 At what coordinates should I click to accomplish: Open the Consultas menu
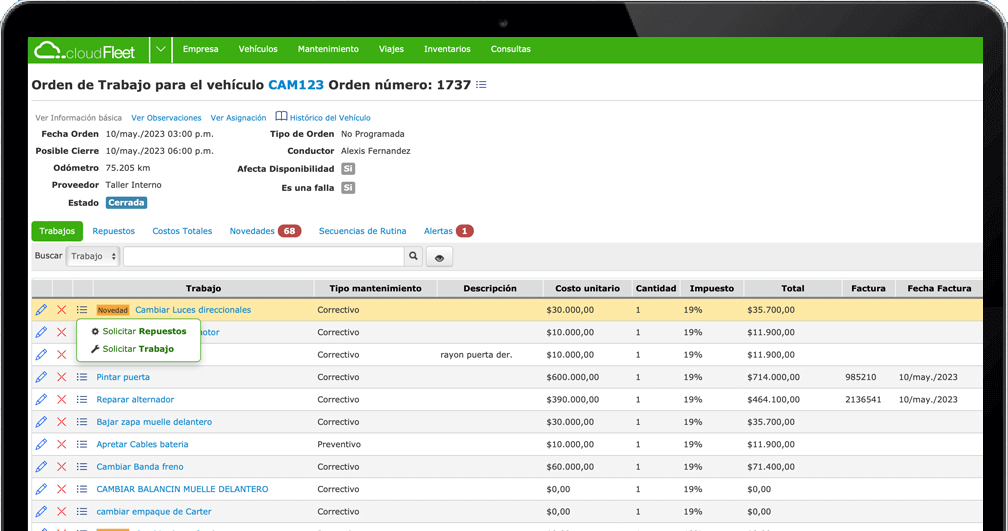(510, 49)
